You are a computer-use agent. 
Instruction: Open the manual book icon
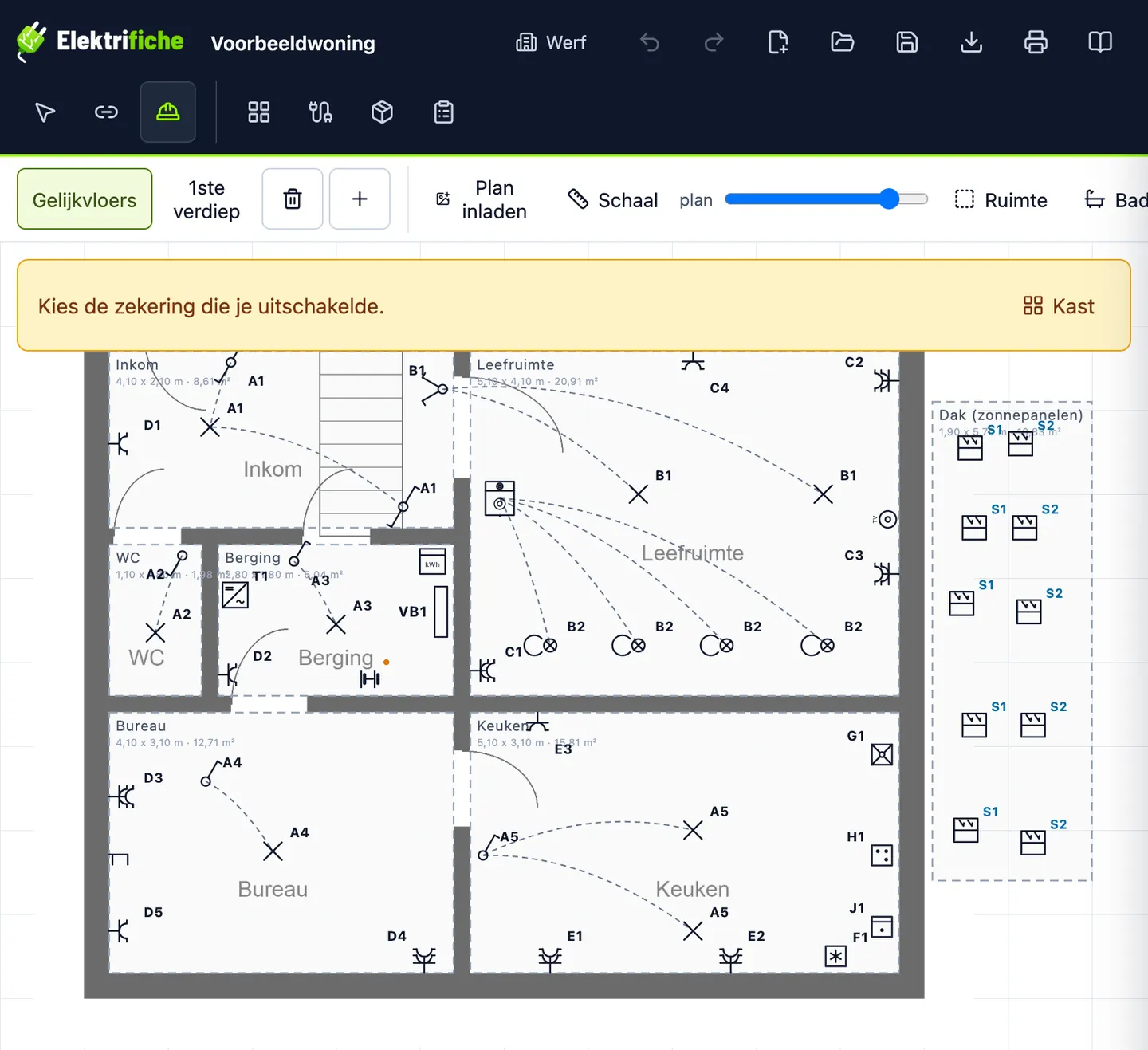tap(1100, 42)
